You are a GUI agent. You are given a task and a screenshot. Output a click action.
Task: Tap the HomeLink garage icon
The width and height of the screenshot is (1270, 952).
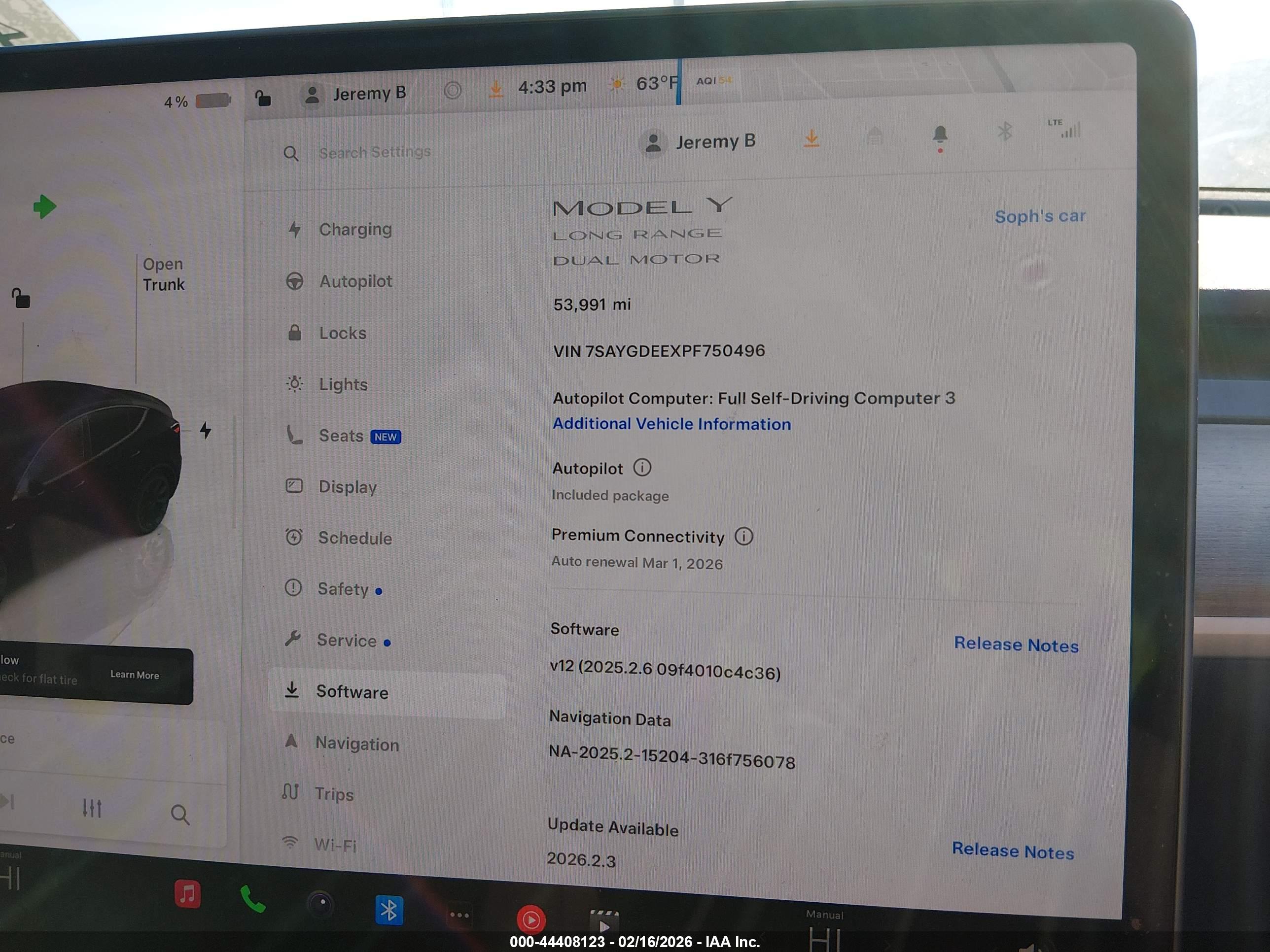coord(875,136)
